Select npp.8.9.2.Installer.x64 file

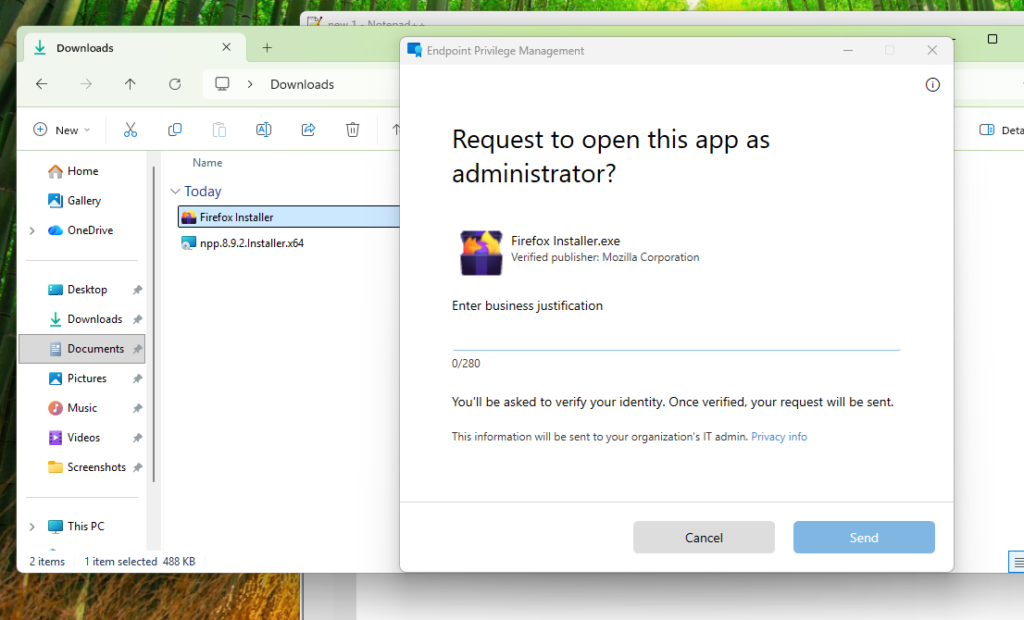pos(251,243)
